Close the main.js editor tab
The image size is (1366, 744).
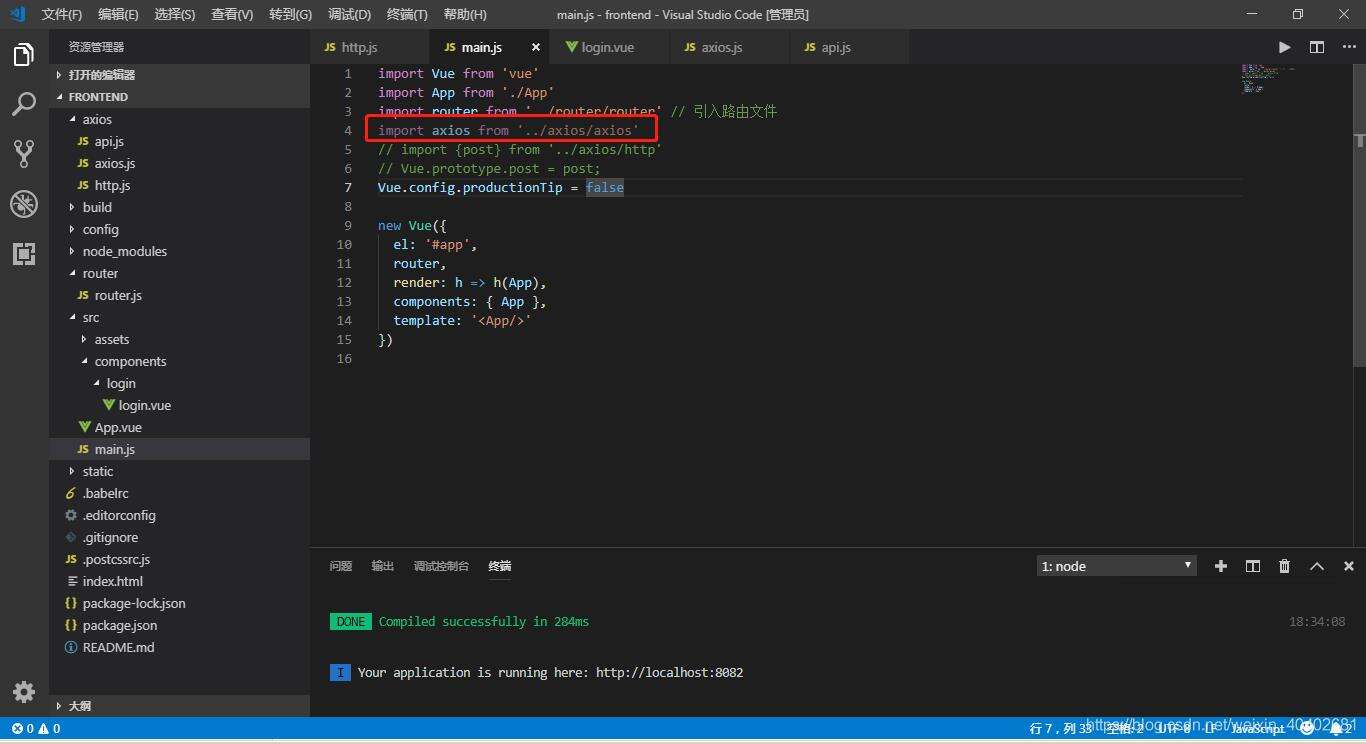pyautogui.click(x=536, y=47)
